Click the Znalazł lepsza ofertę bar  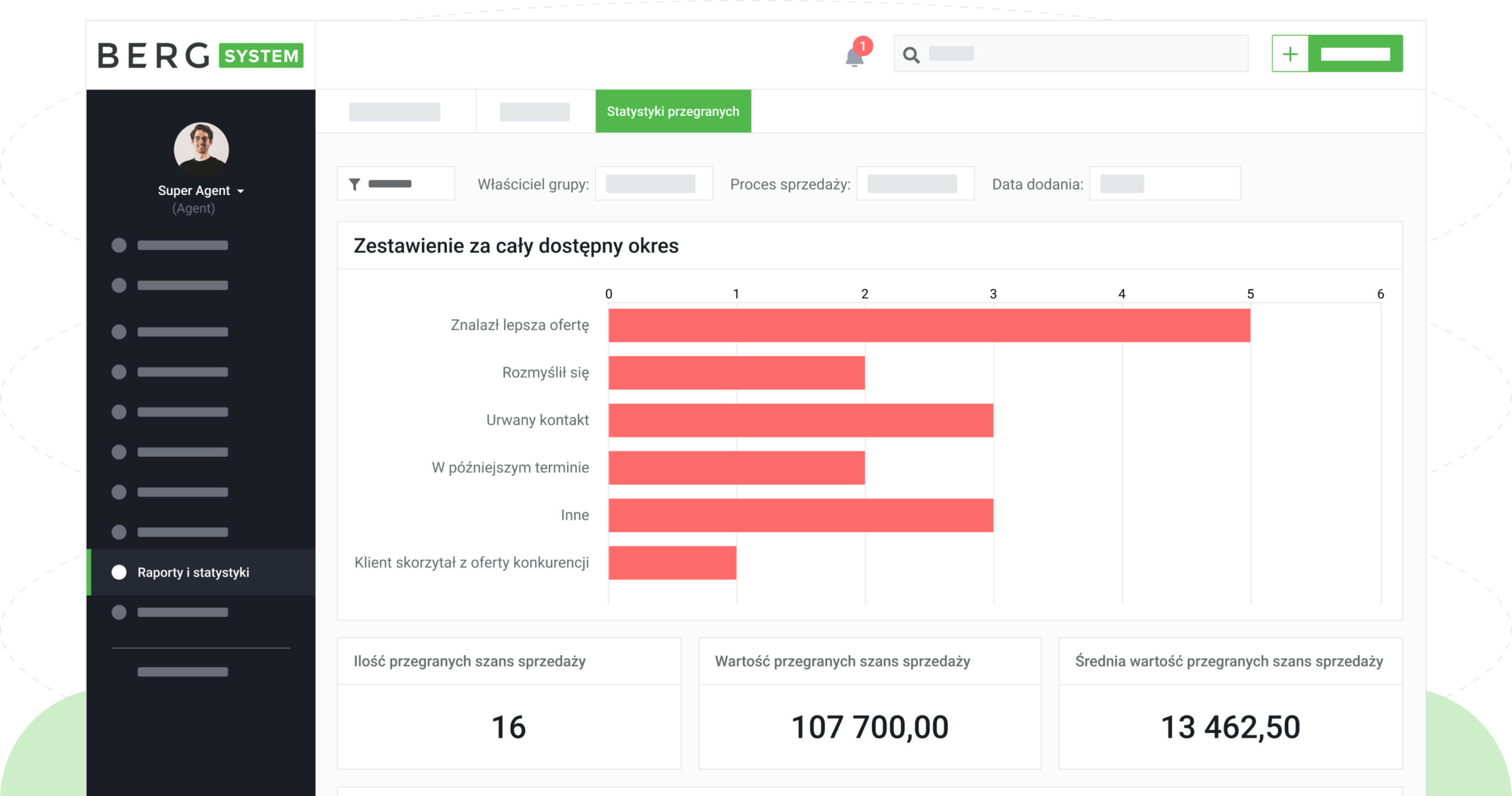930,325
